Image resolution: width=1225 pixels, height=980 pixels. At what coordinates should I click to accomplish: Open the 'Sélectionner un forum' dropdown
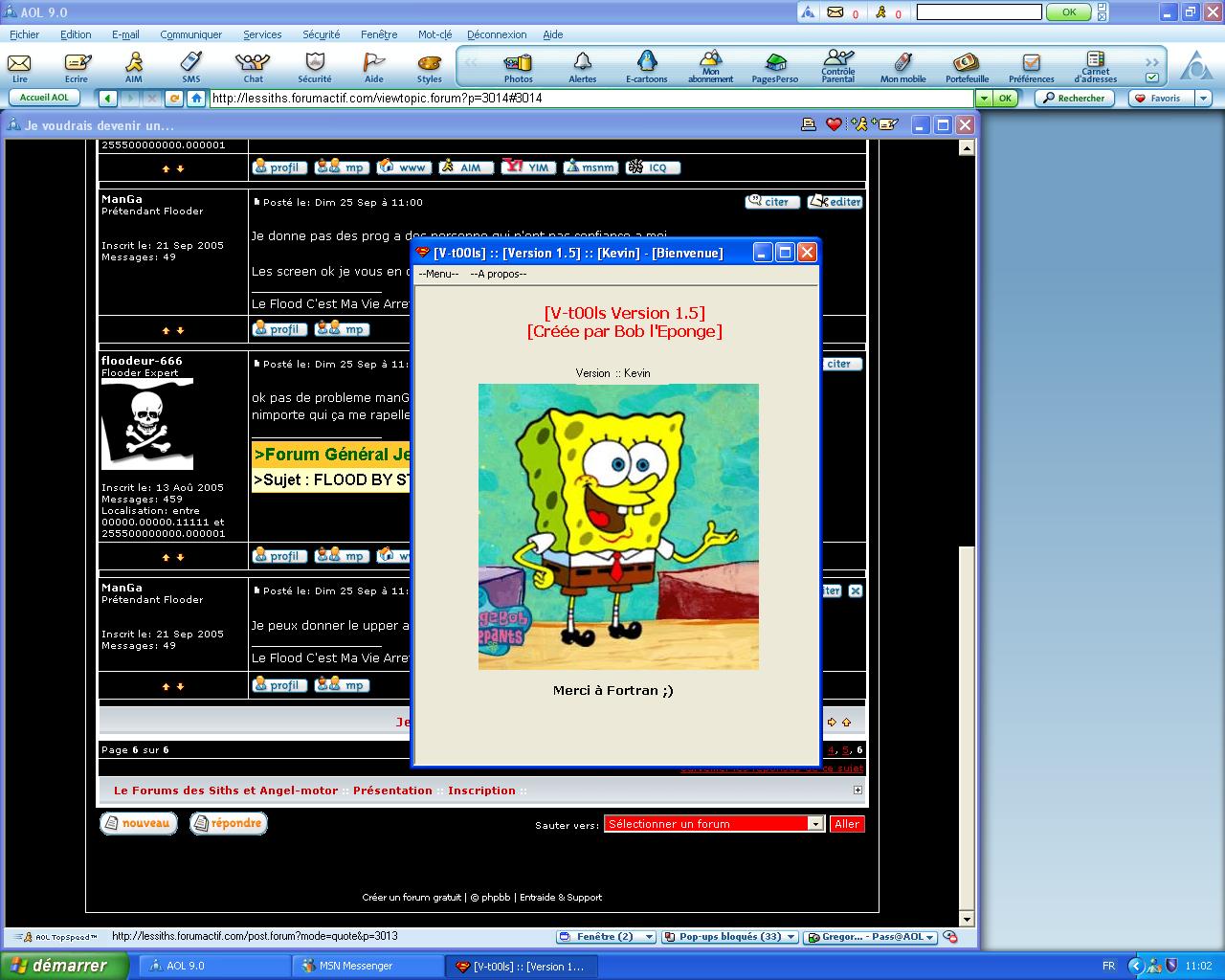coord(815,824)
